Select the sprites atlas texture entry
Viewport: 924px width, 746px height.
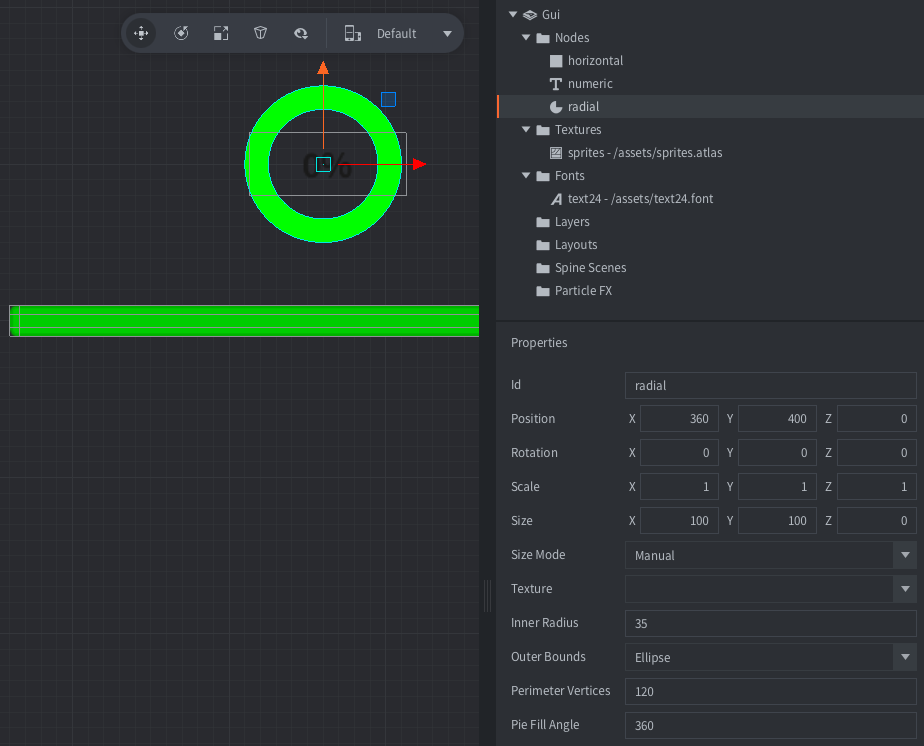tap(644, 153)
